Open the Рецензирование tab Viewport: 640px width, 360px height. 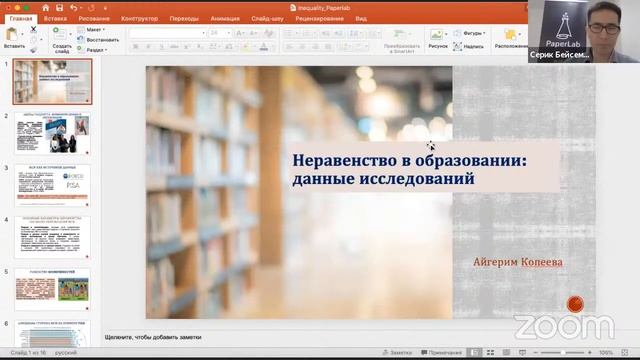[x=319, y=19]
